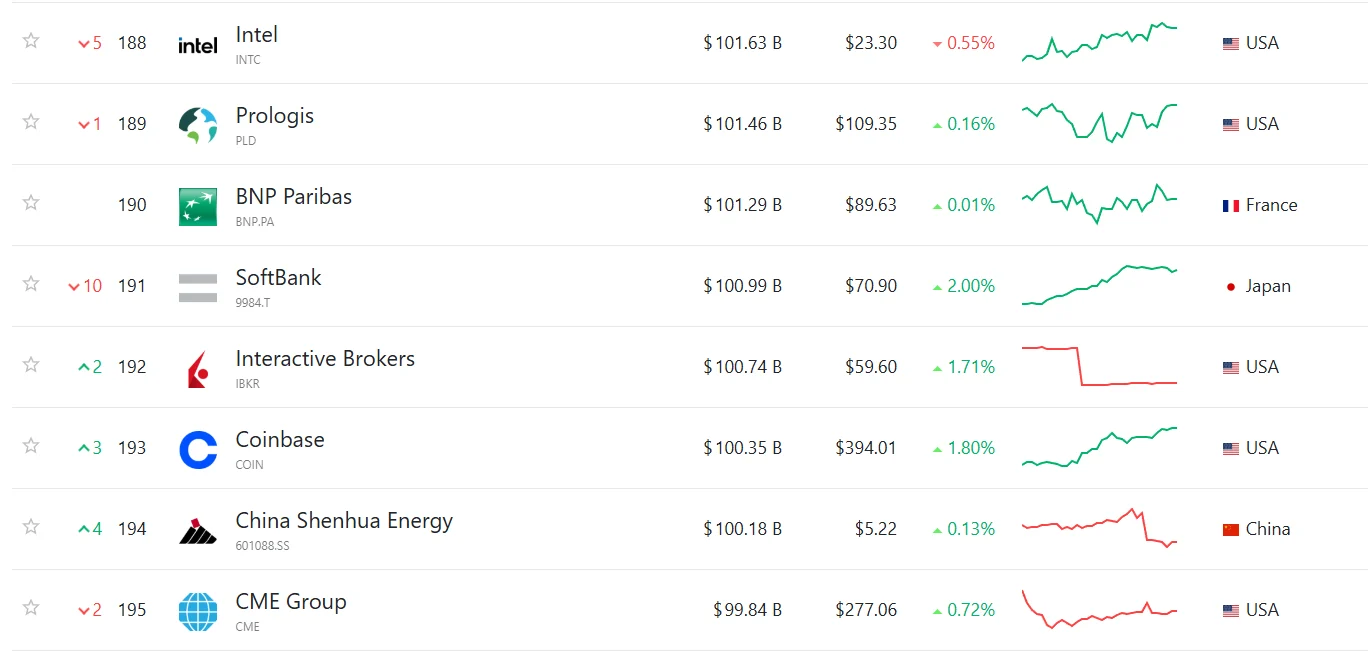
Task: Open the Interactive Brokers name link
Action: pos(325,359)
